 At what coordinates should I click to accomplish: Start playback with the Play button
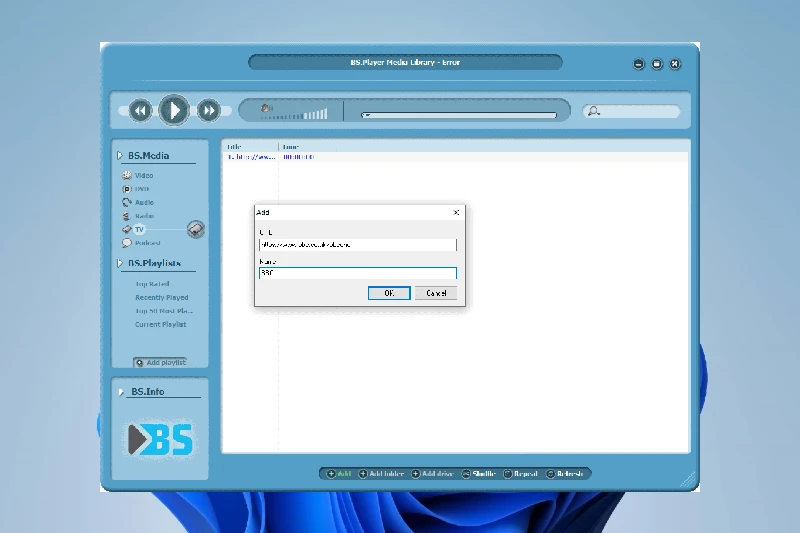pos(173,110)
